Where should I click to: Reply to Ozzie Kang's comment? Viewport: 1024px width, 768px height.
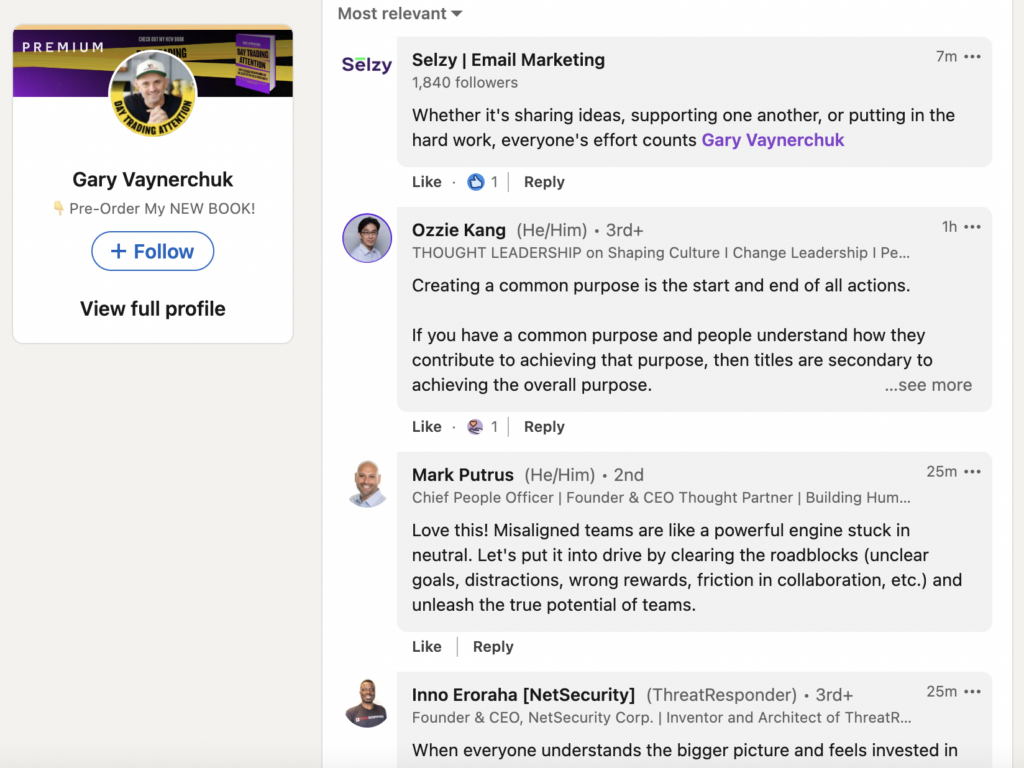pos(544,426)
